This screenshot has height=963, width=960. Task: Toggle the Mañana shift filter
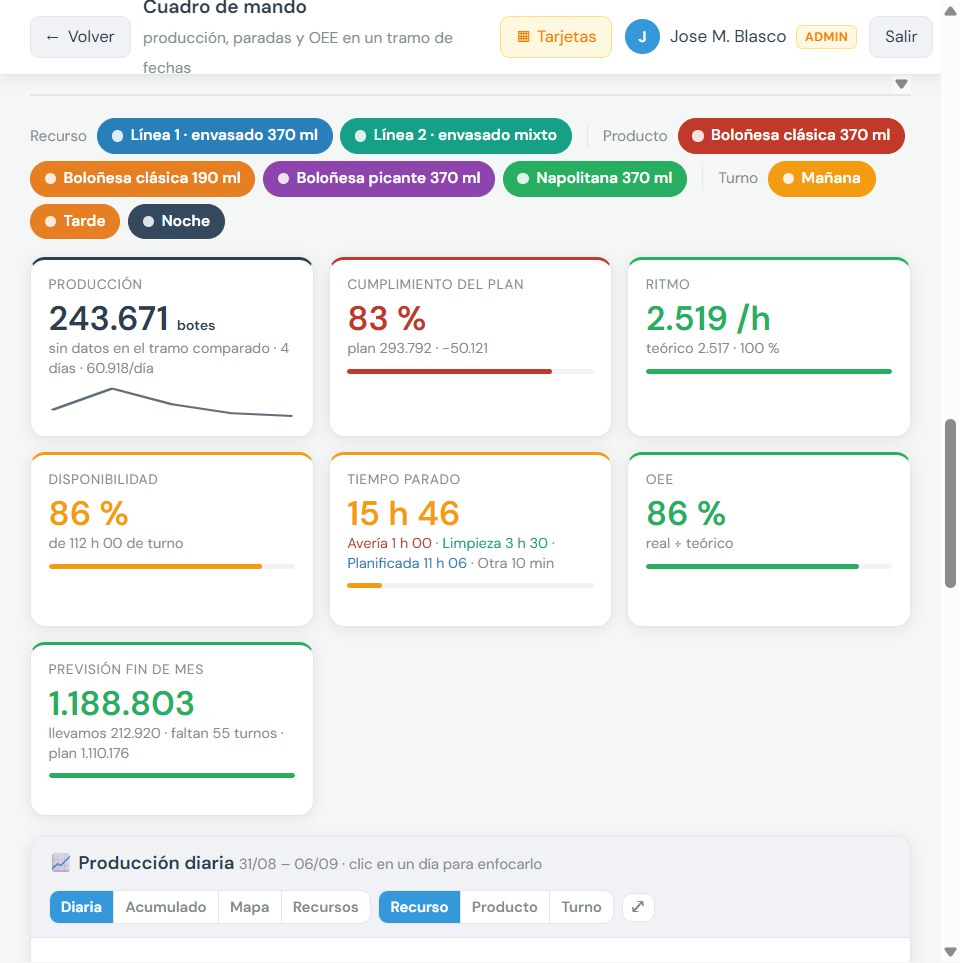point(822,178)
